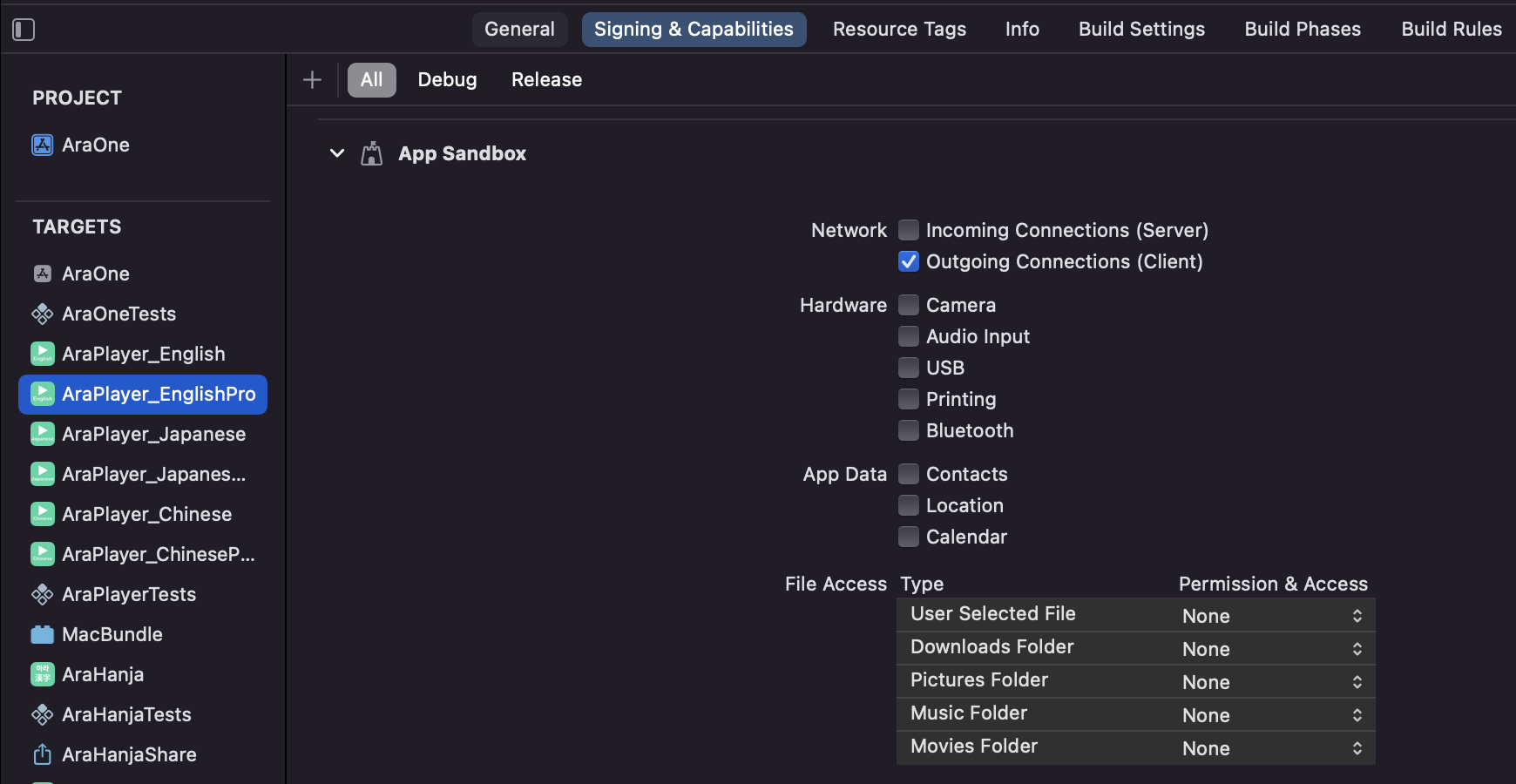Image resolution: width=1516 pixels, height=784 pixels.
Task: Open Pictures Folder permission popup
Action: (x=1272, y=682)
